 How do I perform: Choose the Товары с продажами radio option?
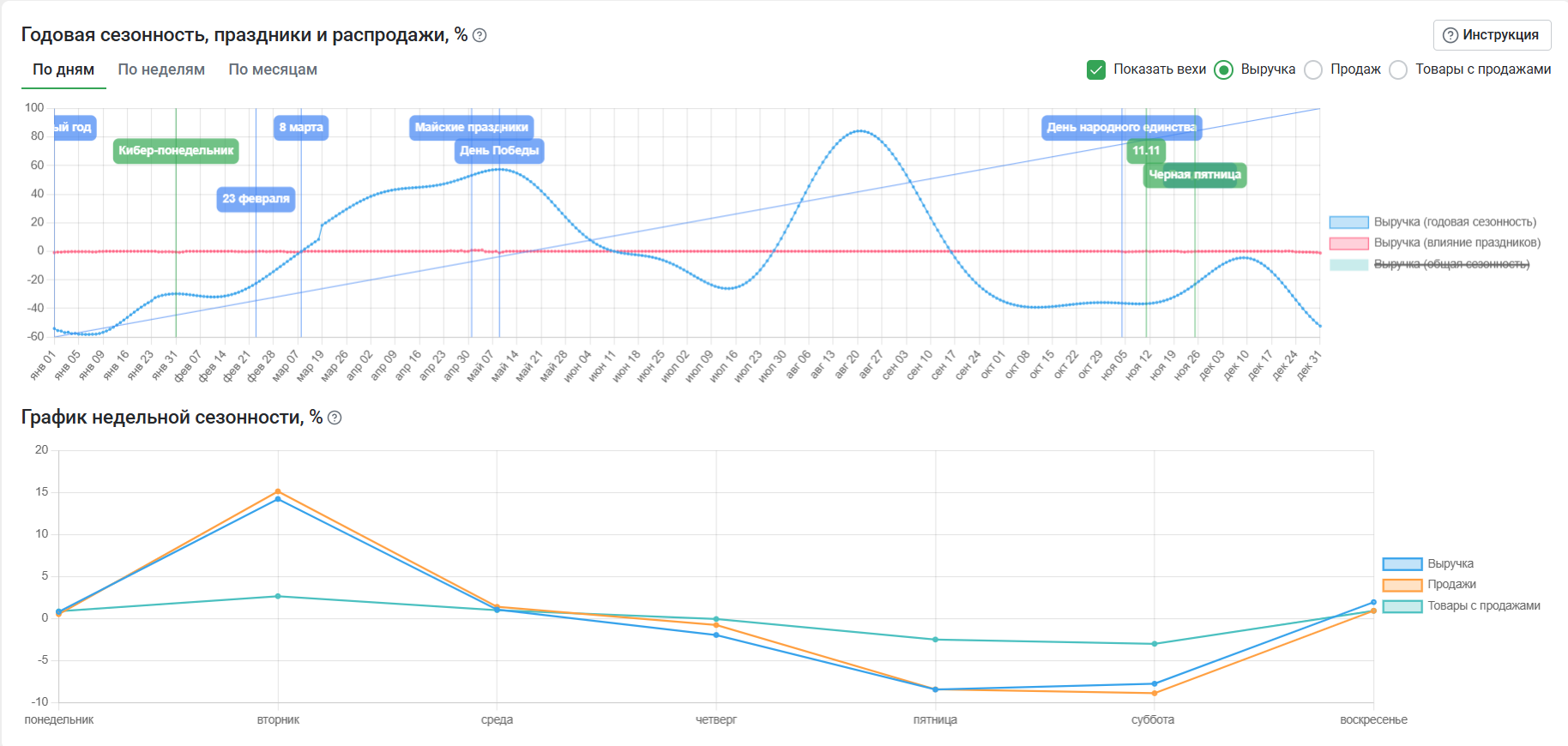coord(1398,69)
